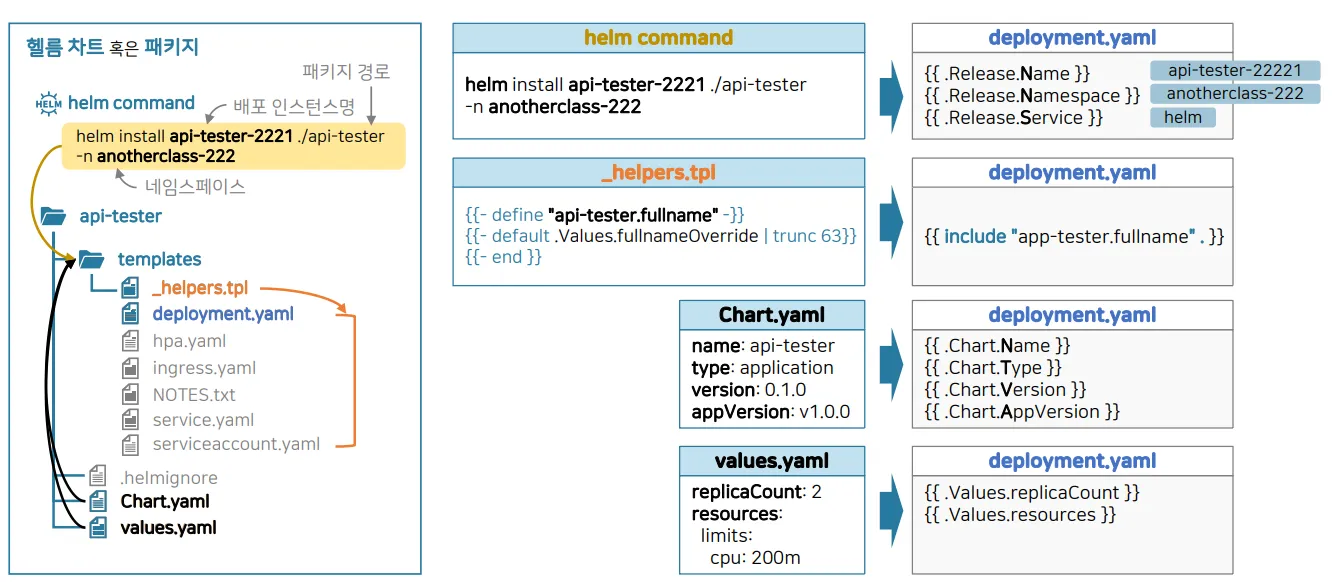Screen dimensions: 1335x582
Task: Click the define "api-tester.fullname" line
Action: tap(605, 215)
